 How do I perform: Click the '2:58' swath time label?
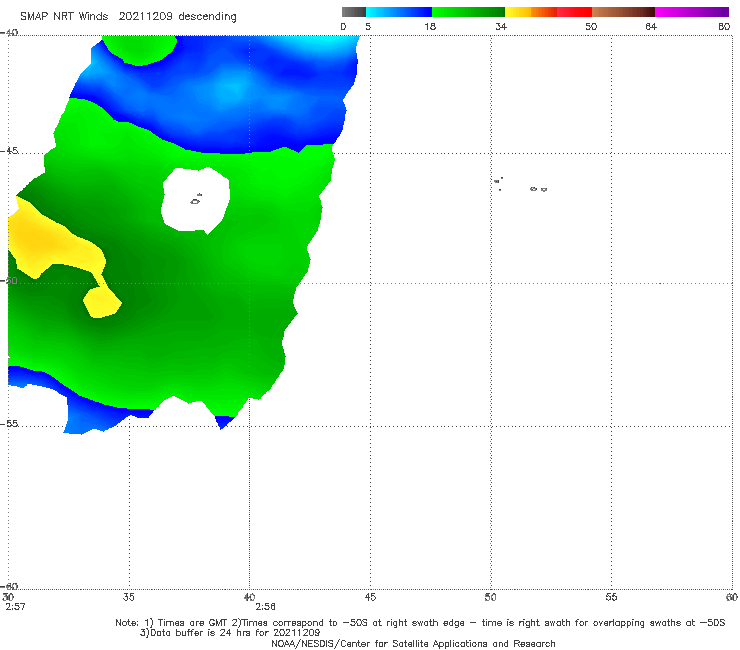[x=265, y=607]
